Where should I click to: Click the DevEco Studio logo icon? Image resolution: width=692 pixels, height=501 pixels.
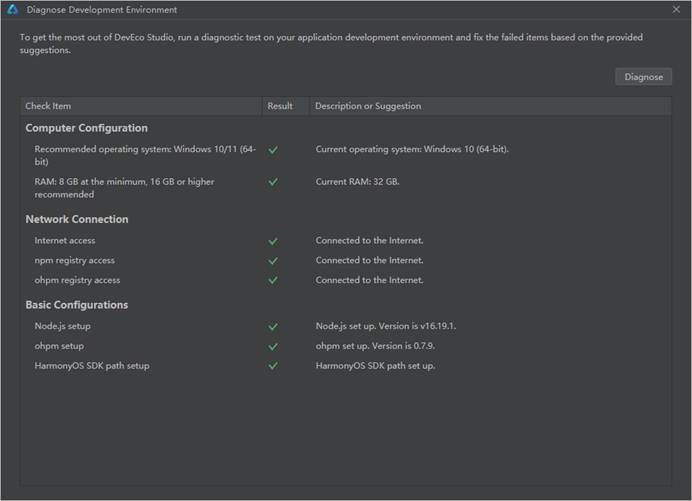tap(12, 9)
